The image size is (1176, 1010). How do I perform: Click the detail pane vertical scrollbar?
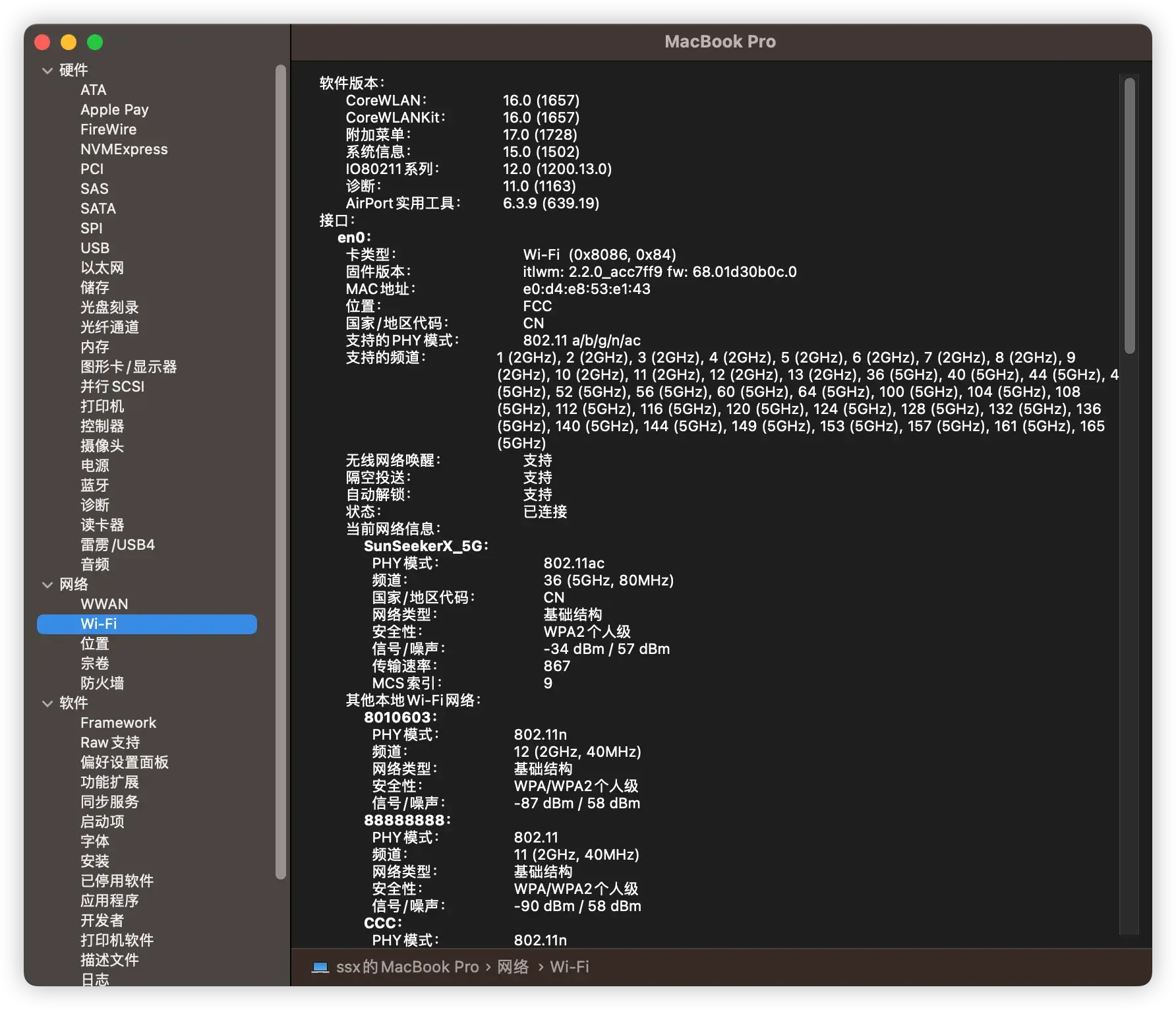coord(1129,216)
